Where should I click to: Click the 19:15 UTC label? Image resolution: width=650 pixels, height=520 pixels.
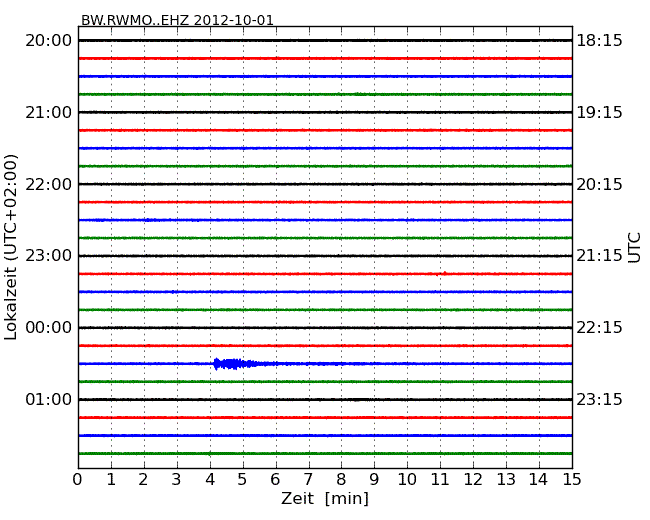[x=599, y=112]
